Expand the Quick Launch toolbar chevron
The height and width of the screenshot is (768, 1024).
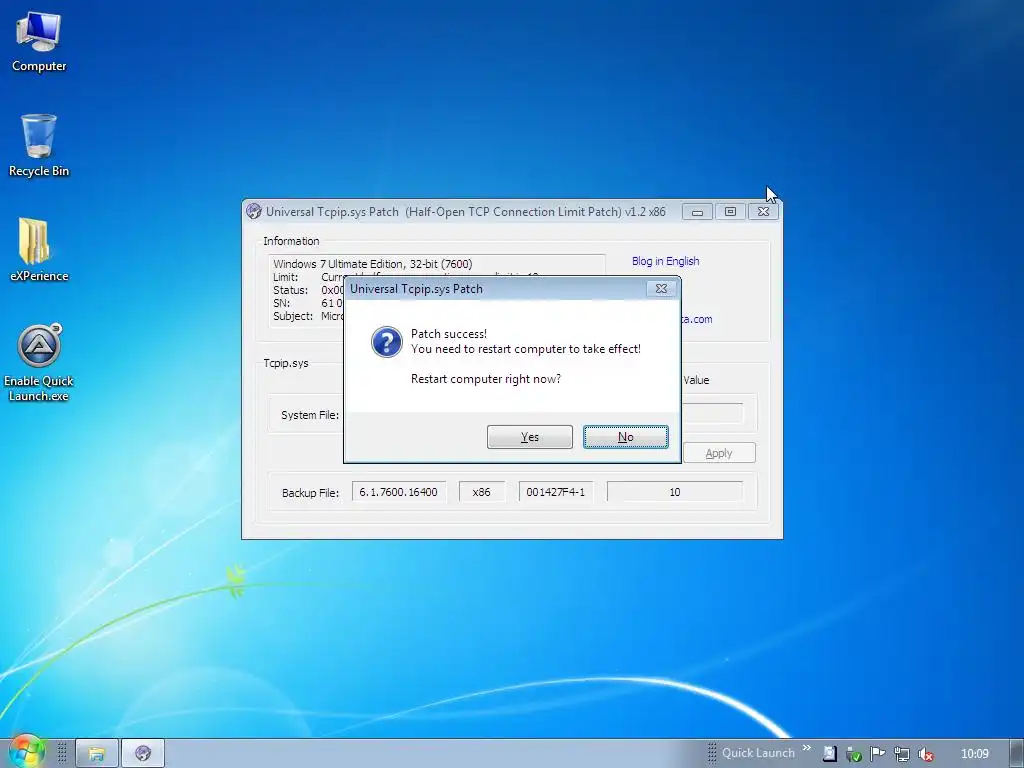click(807, 748)
